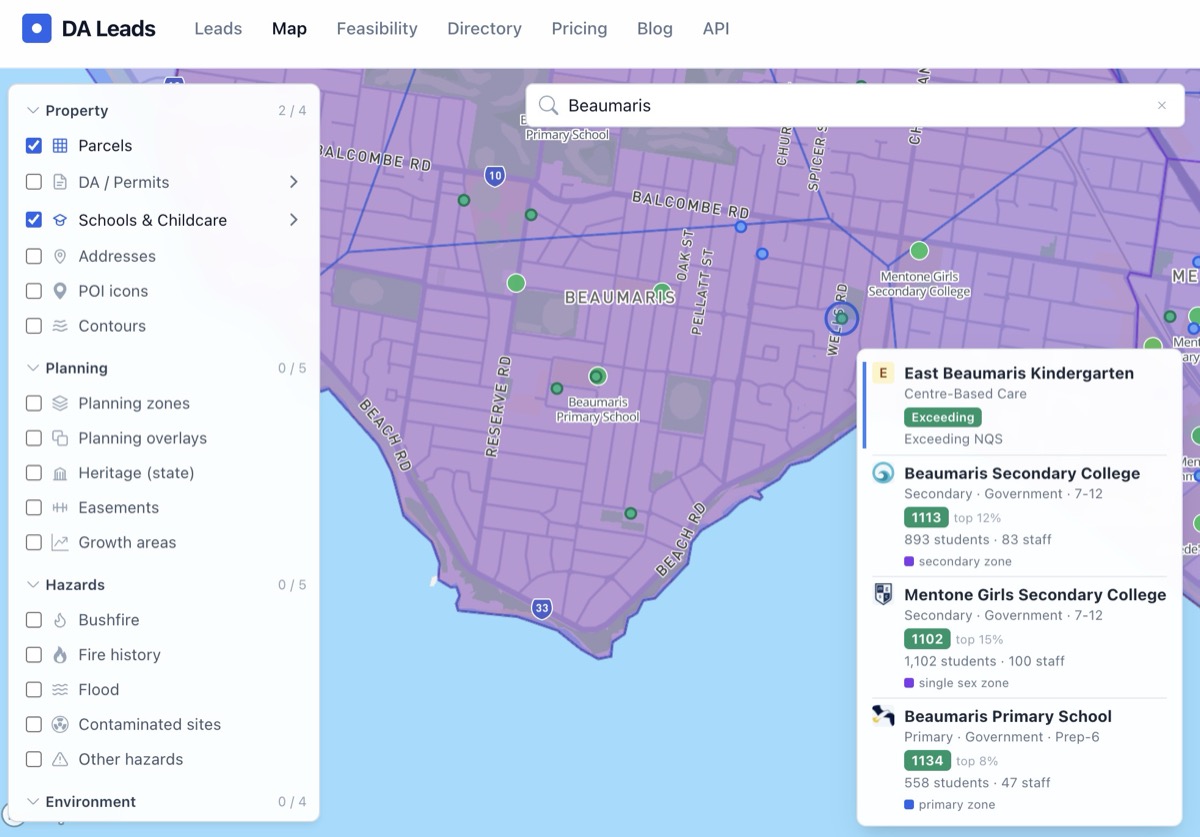Click the DA Leads logo icon
The height and width of the screenshot is (837, 1200).
point(37,28)
